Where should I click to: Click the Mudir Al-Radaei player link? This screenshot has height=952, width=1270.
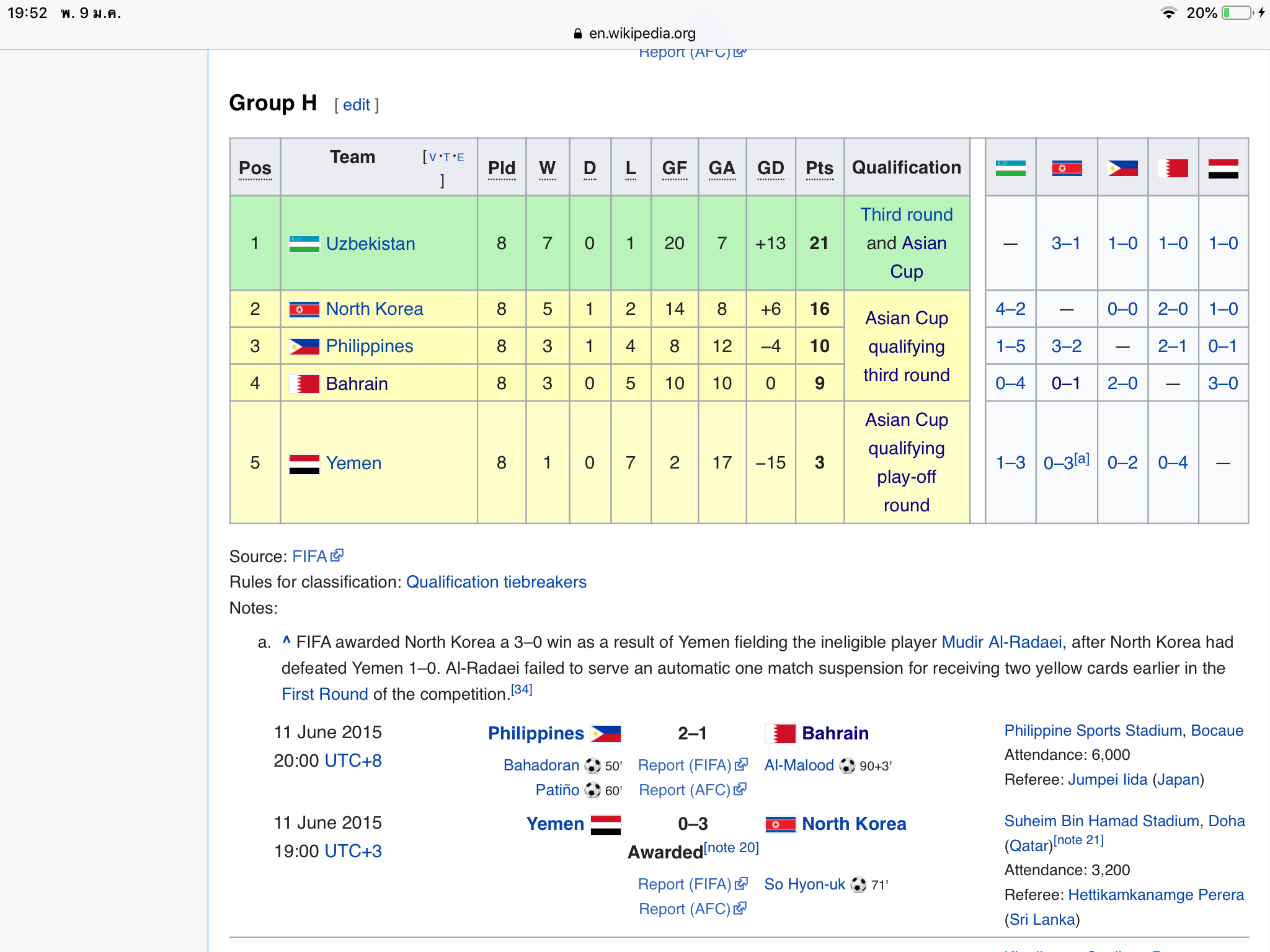click(x=1001, y=642)
